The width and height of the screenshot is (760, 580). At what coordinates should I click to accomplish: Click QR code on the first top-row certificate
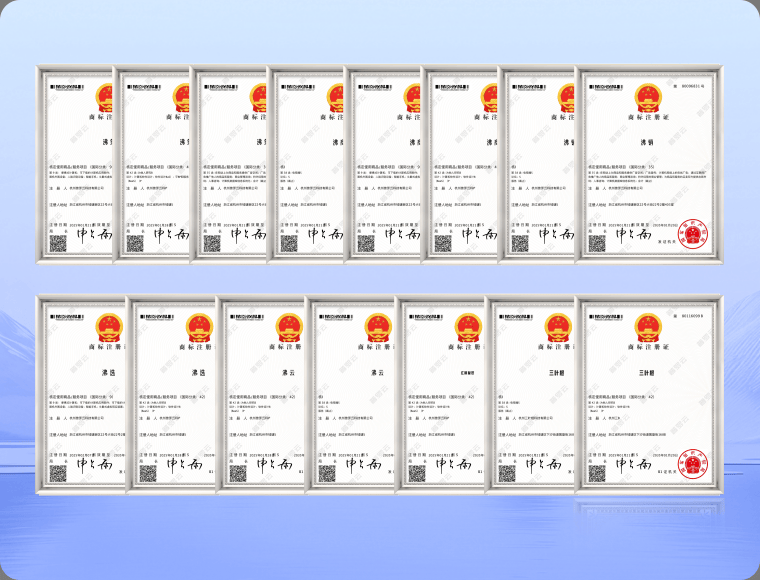(x=58, y=243)
